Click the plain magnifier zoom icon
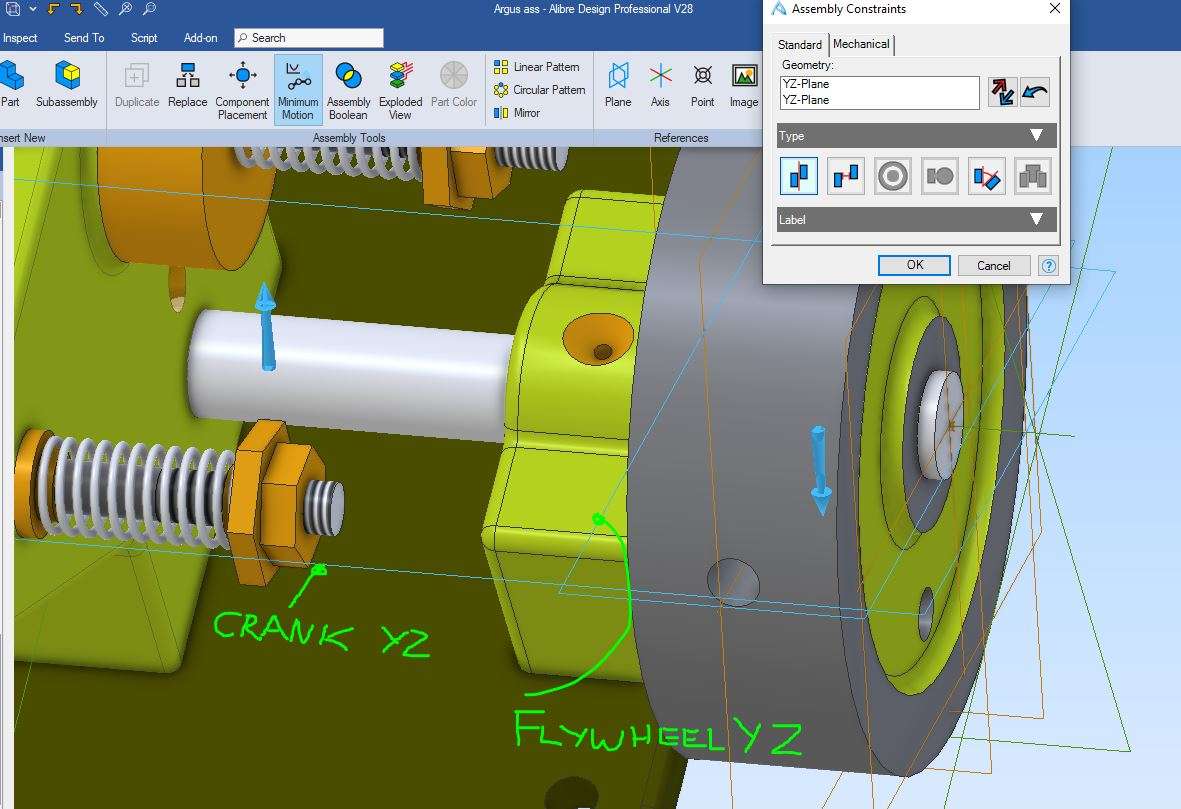1181x809 pixels. (x=149, y=9)
